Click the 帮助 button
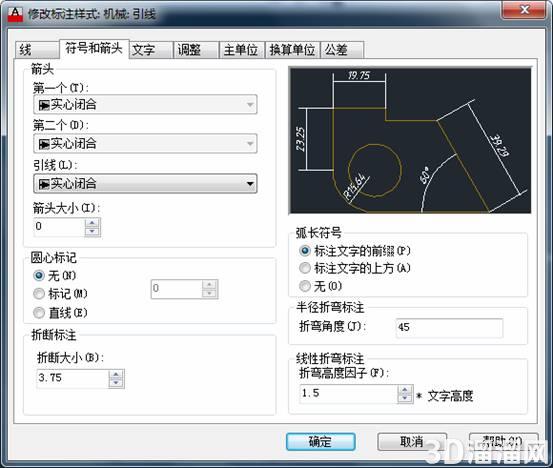Screen dimensions: 553x468 click(503, 442)
